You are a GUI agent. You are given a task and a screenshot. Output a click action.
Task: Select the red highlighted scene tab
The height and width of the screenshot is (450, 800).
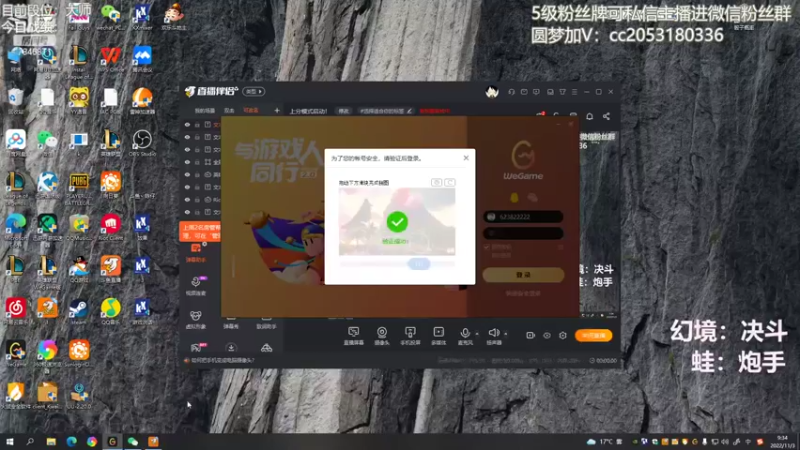pos(251,111)
